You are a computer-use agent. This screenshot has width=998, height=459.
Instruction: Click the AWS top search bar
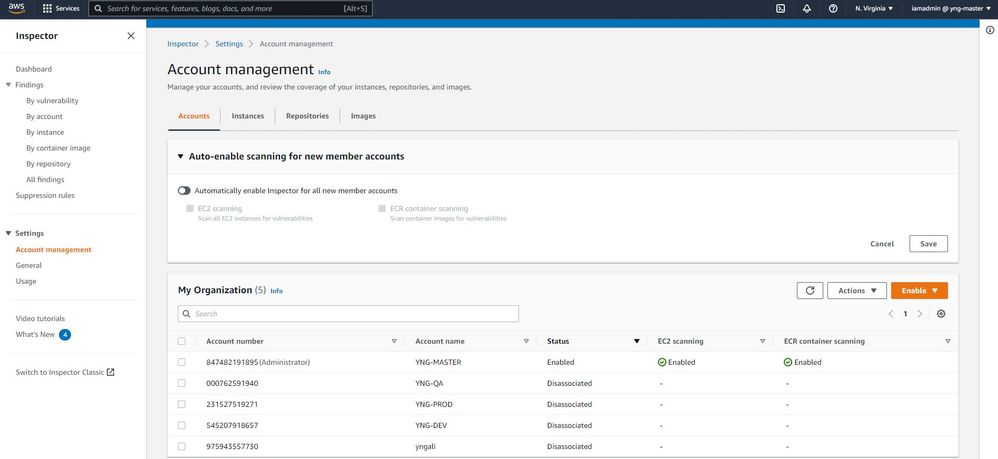point(230,9)
